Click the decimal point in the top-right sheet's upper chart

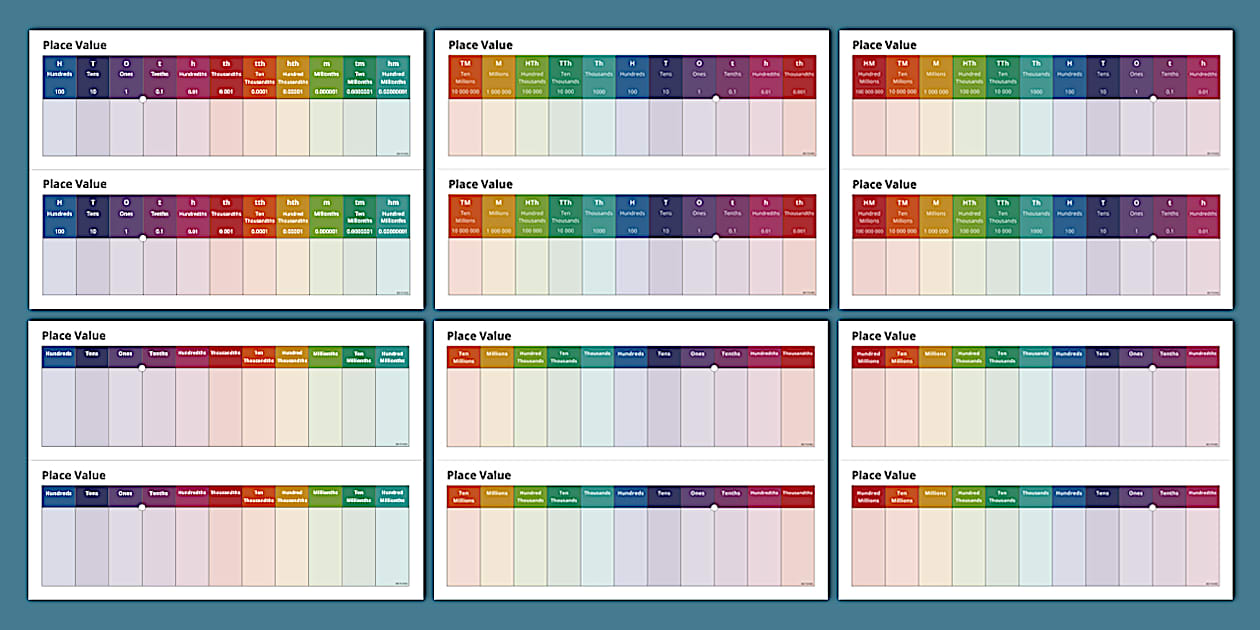click(1153, 99)
